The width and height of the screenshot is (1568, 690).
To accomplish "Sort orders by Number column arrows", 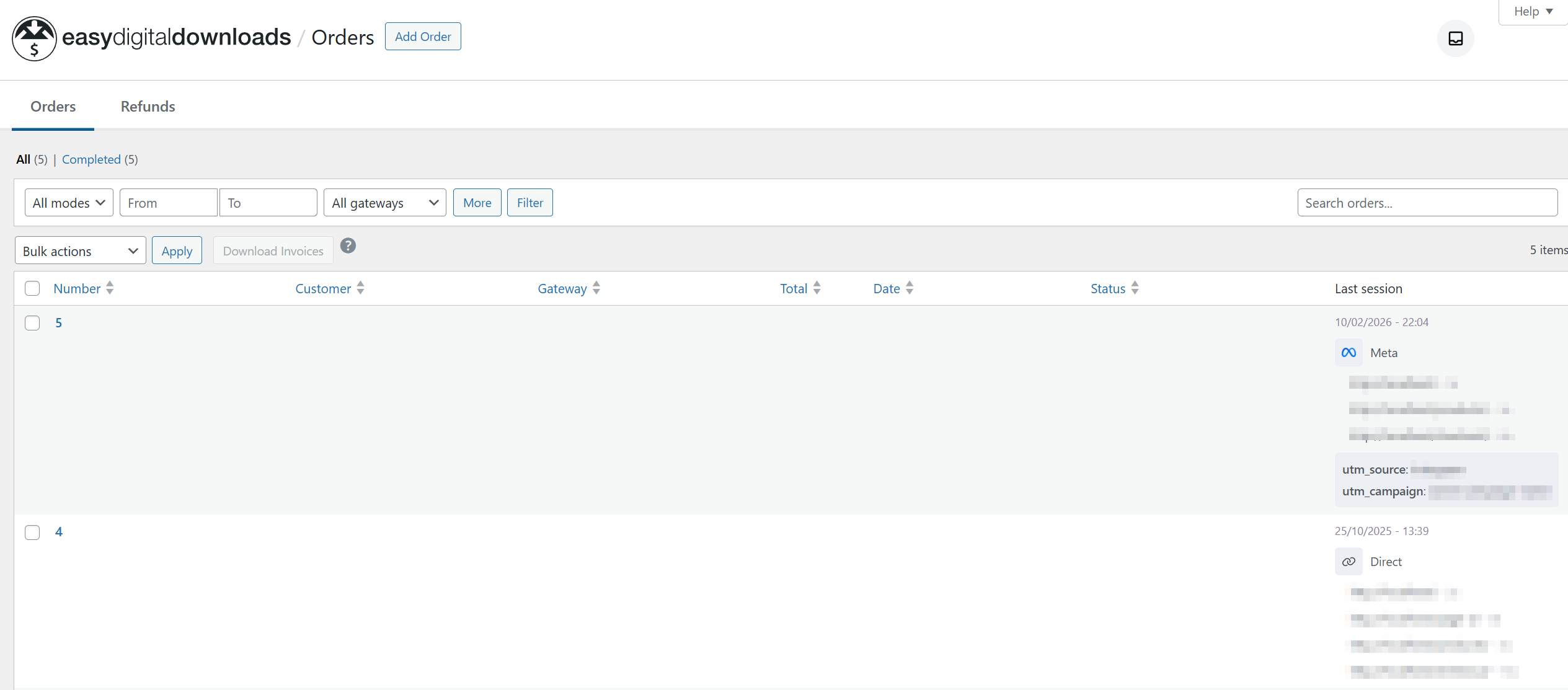I will coord(110,288).
